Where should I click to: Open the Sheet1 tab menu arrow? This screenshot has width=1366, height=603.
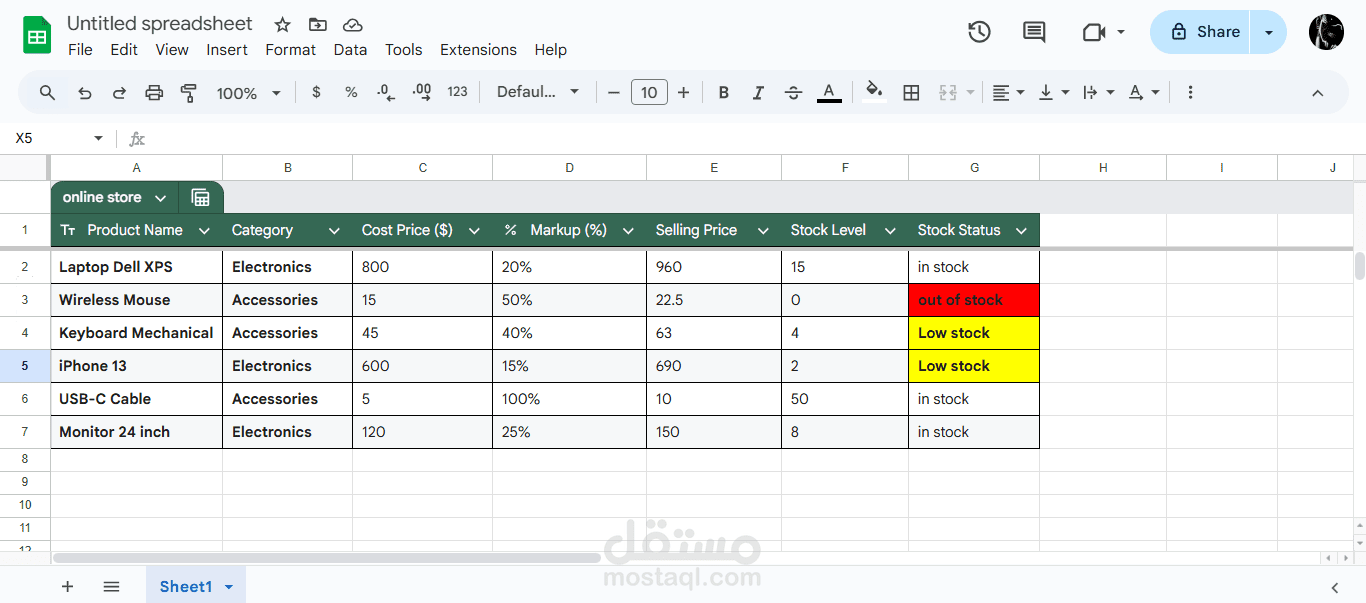[229, 587]
